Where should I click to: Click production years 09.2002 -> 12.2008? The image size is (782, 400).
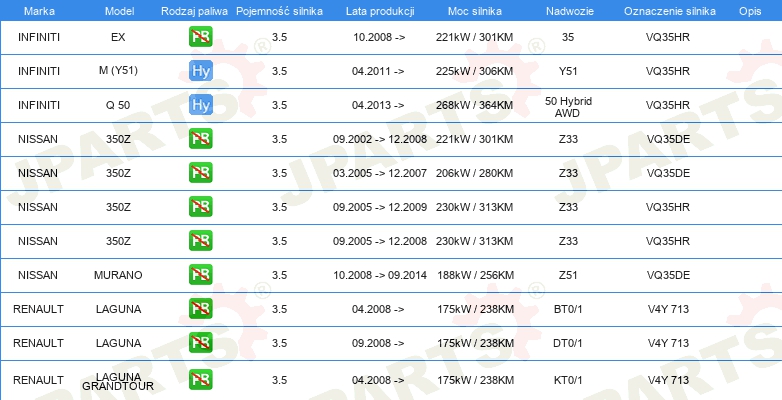(x=380, y=139)
